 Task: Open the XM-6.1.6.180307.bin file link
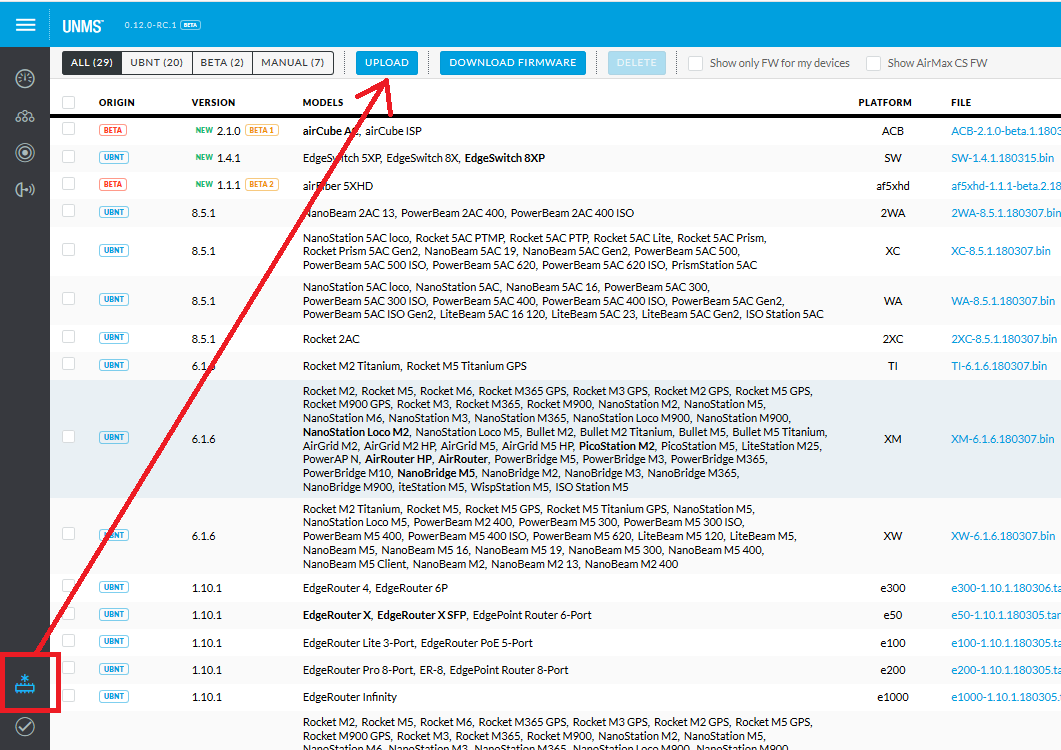pos(1002,439)
